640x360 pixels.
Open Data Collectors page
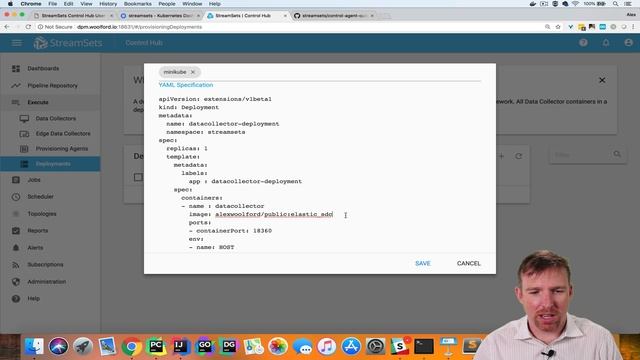pyautogui.click(x=56, y=118)
